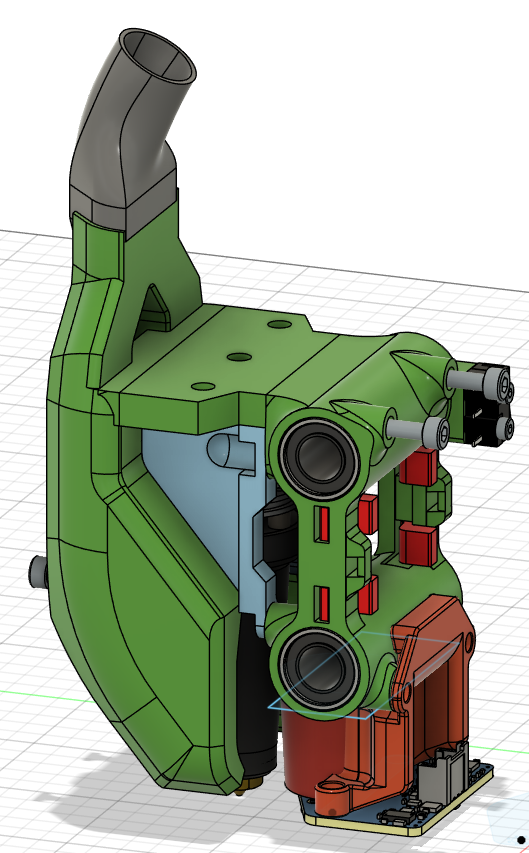The height and width of the screenshot is (853, 529).
Task: Select the orange housing body
Action: click(x=430, y=702)
